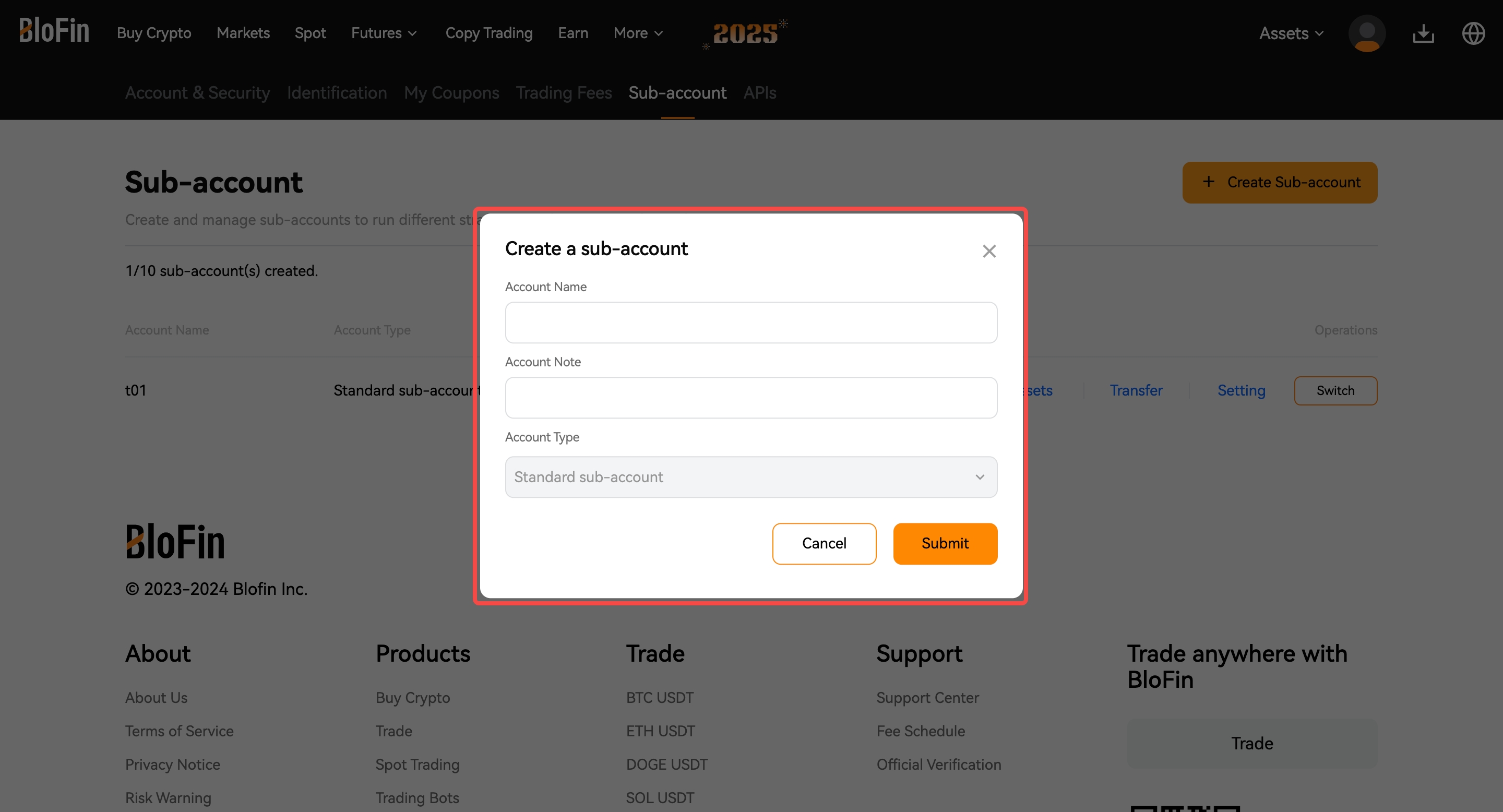Go to the Trading Fees tab
Viewport: 1503px width, 812px height.
tap(564, 93)
